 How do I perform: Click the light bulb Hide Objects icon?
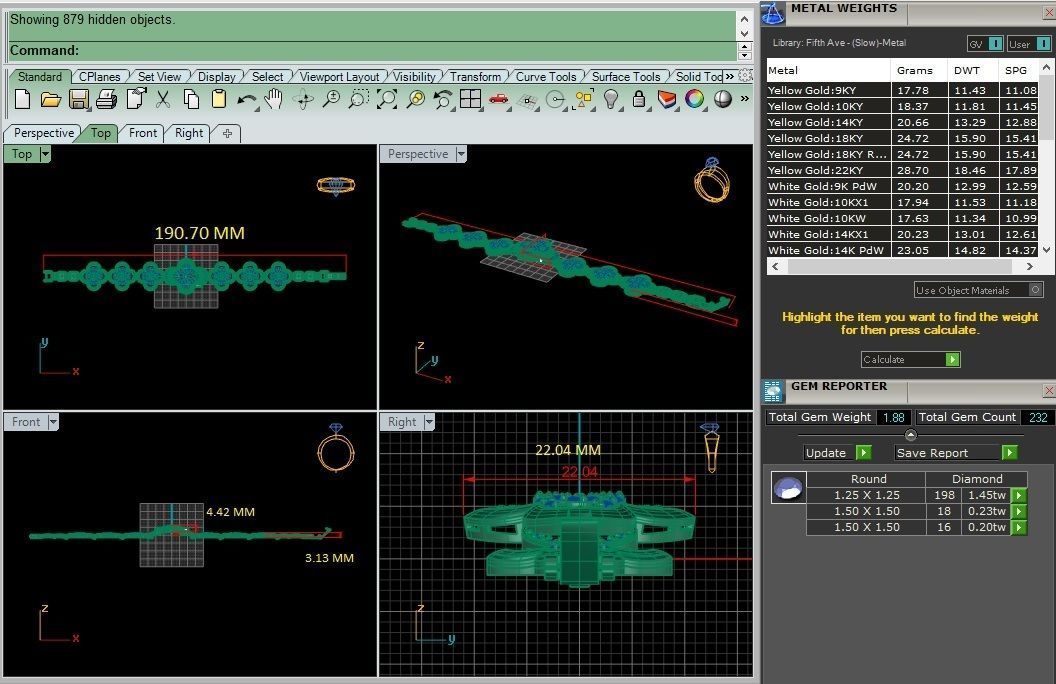coord(611,100)
